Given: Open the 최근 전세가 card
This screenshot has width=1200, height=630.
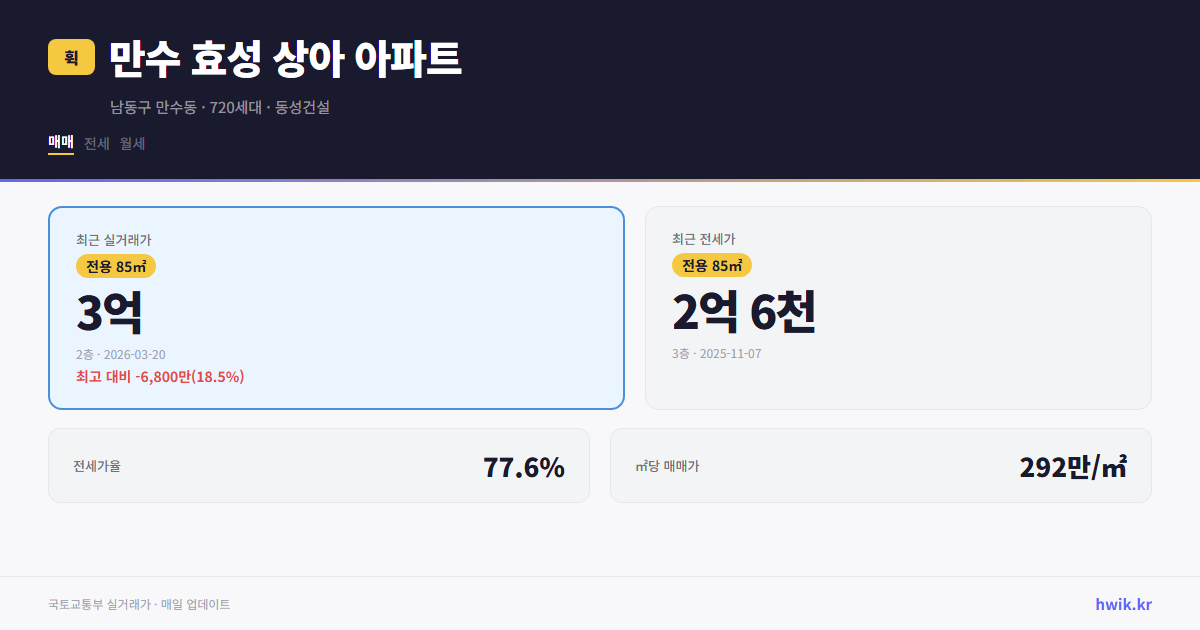Looking at the screenshot, I should 898,307.
